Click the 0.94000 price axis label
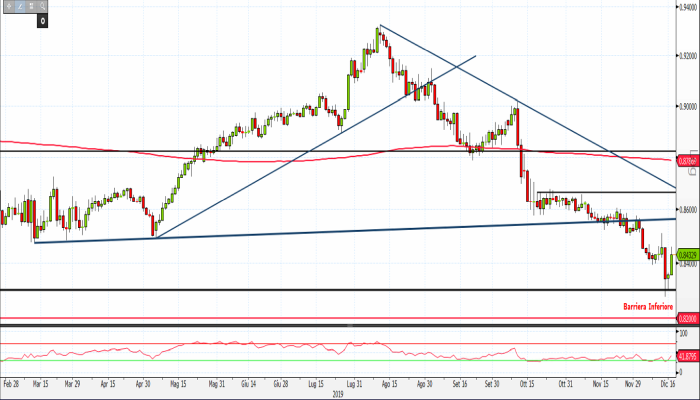The image size is (700, 400). point(688,7)
